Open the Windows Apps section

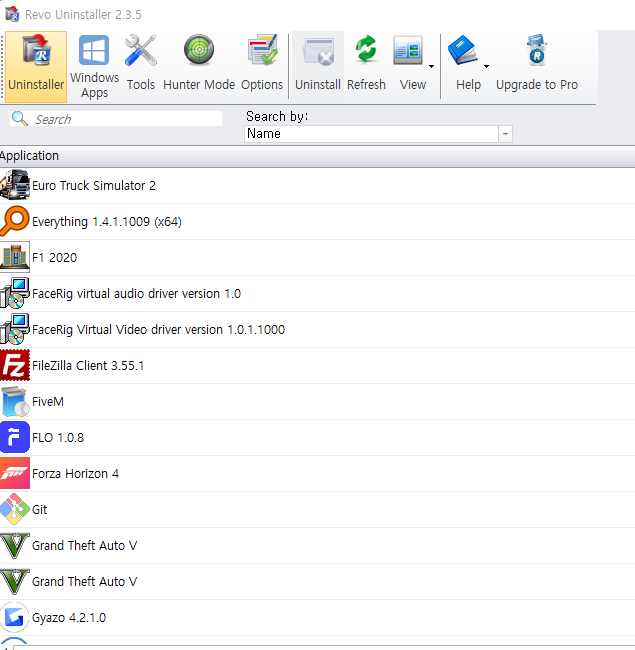coord(95,66)
